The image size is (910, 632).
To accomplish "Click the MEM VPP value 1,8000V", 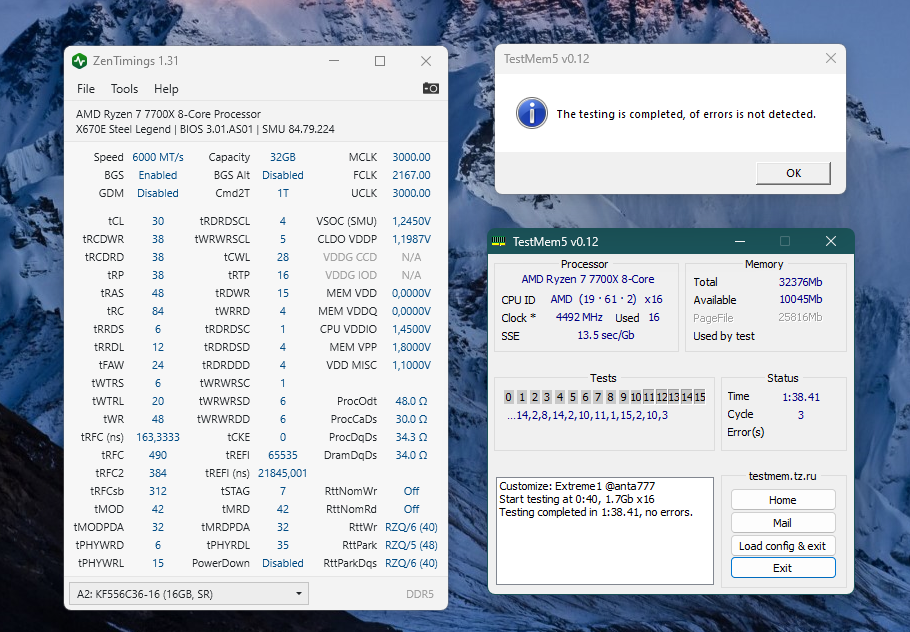I will pyautogui.click(x=411, y=347).
